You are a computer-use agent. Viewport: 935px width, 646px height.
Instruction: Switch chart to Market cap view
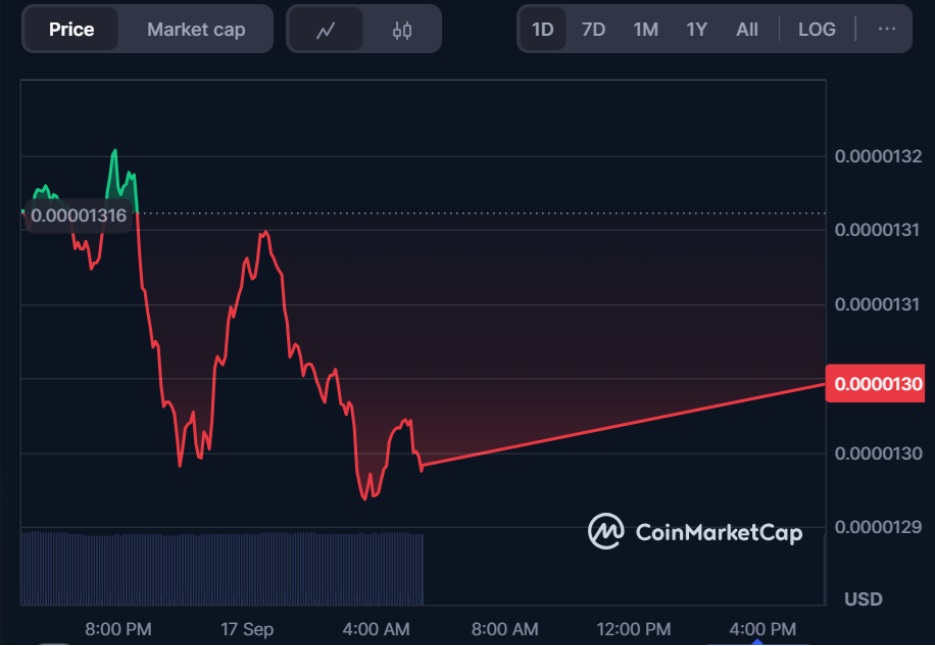point(196,29)
